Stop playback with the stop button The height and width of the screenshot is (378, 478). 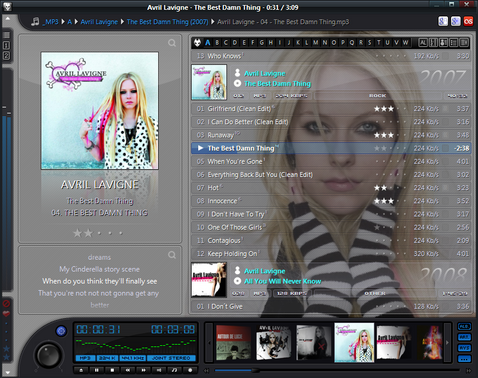point(112,370)
